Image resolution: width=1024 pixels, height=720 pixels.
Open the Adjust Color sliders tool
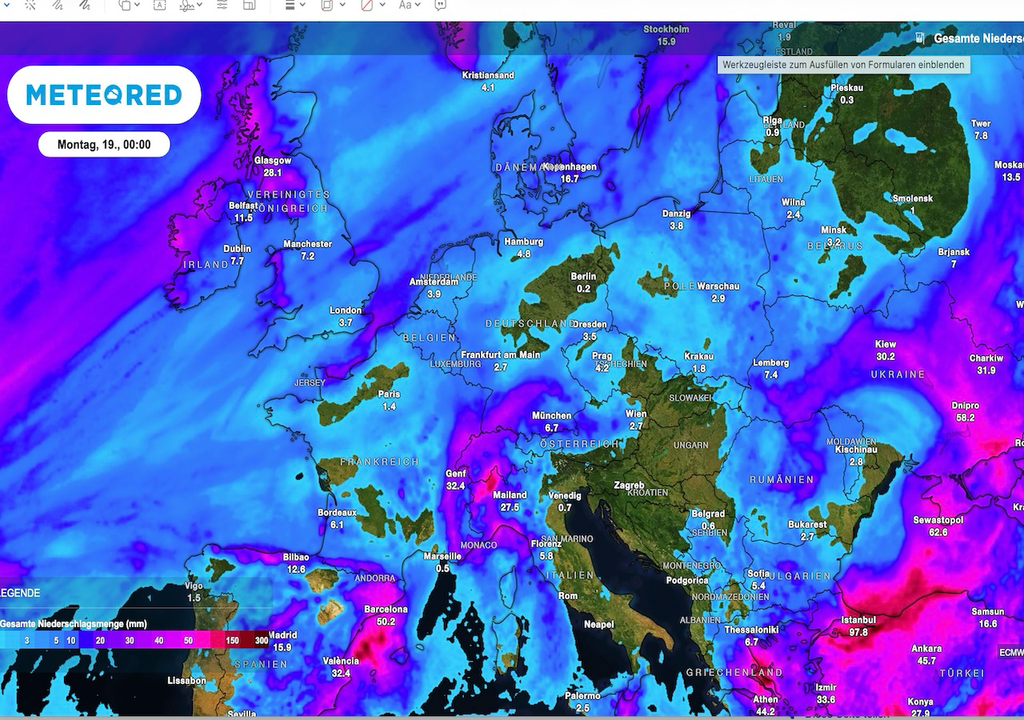tap(222, 5)
